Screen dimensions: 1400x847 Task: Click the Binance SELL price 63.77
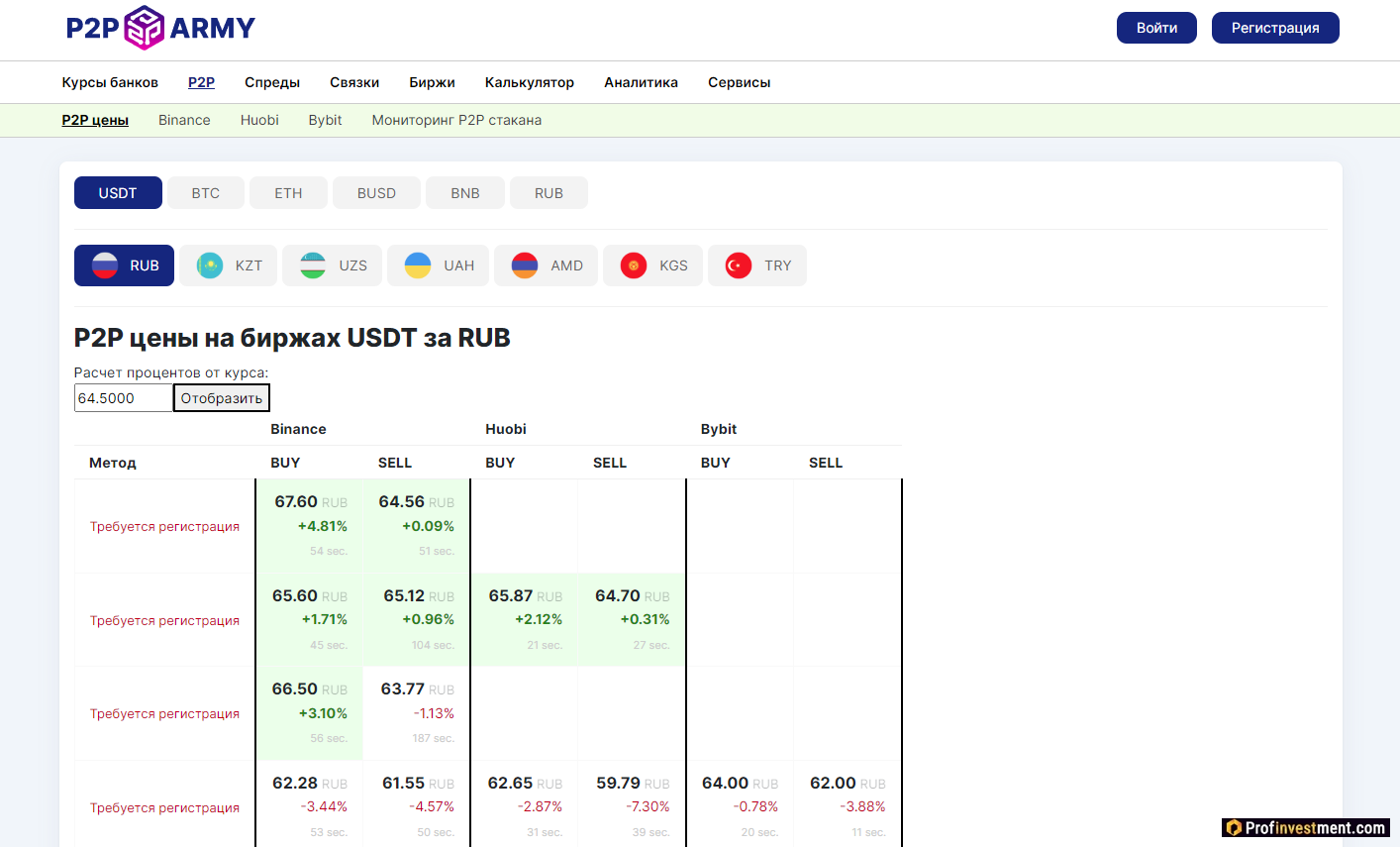click(x=403, y=689)
